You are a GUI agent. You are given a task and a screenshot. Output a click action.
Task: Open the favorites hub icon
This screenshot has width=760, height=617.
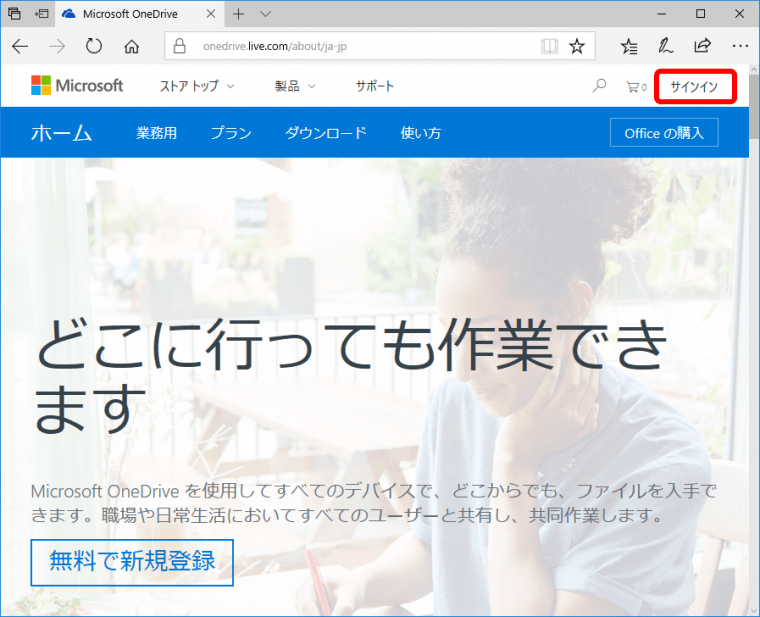(629, 47)
